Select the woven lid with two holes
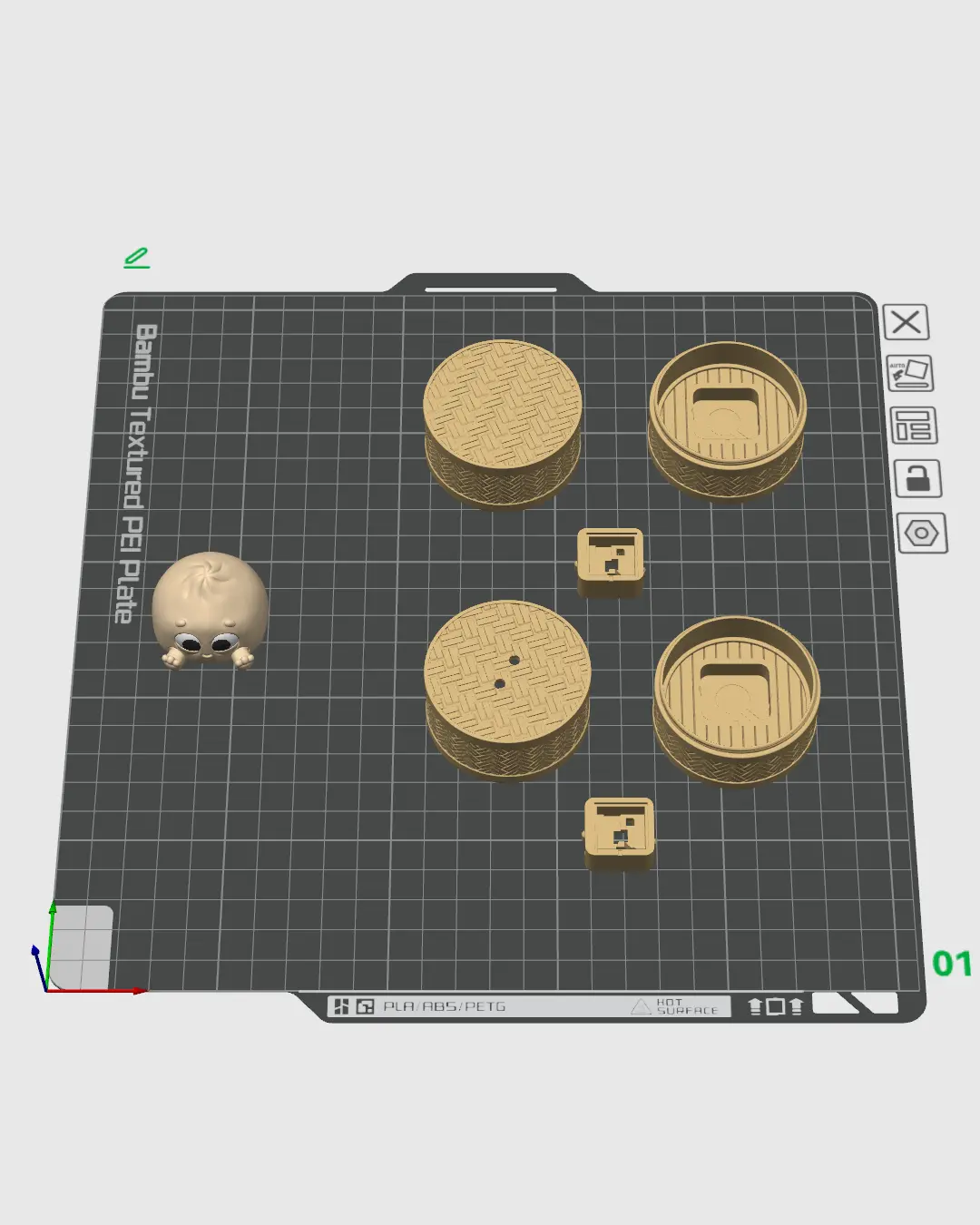Image resolution: width=980 pixels, height=1225 pixels. [507, 689]
